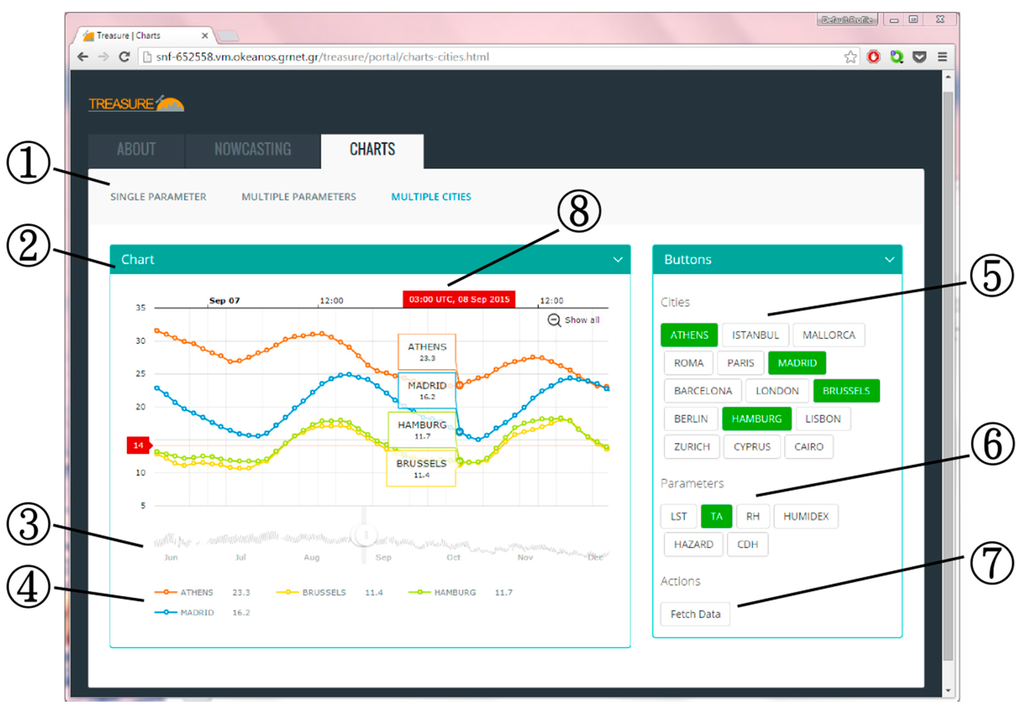Enable the CYPRUS city toggle
This screenshot has width=1024, height=710.
click(x=752, y=447)
